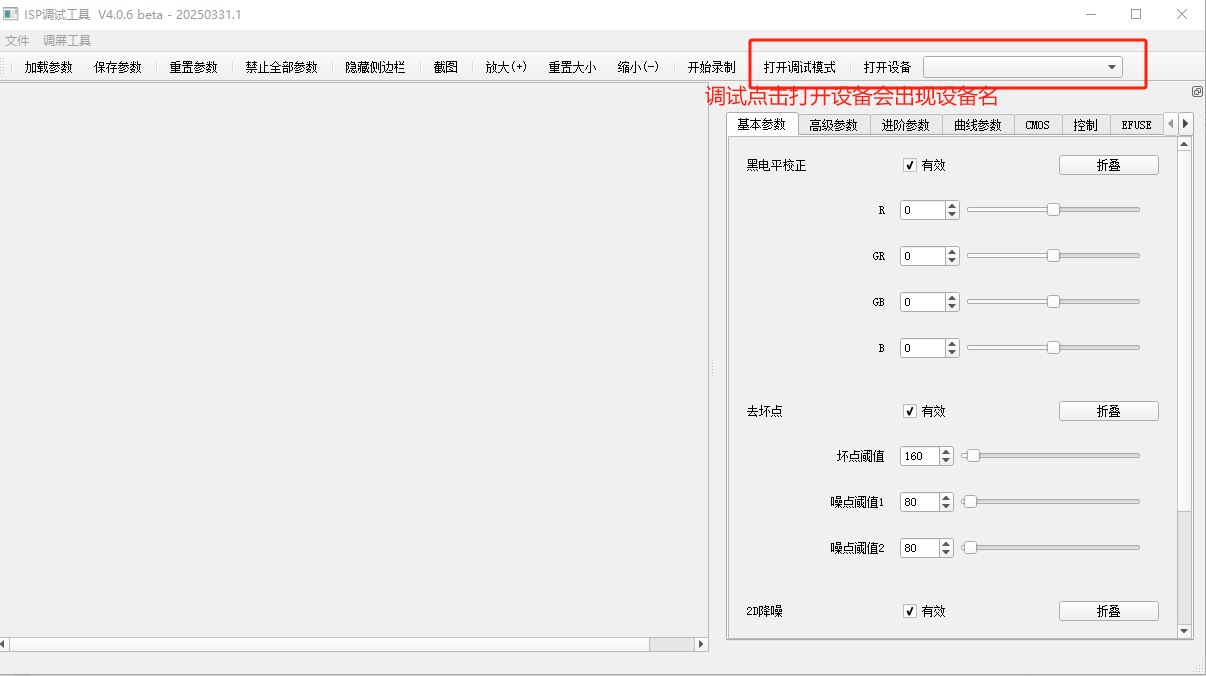This screenshot has height=676, width=1206.
Task: Click 保存参数 in the toolbar
Action: [x=118, y=67]
